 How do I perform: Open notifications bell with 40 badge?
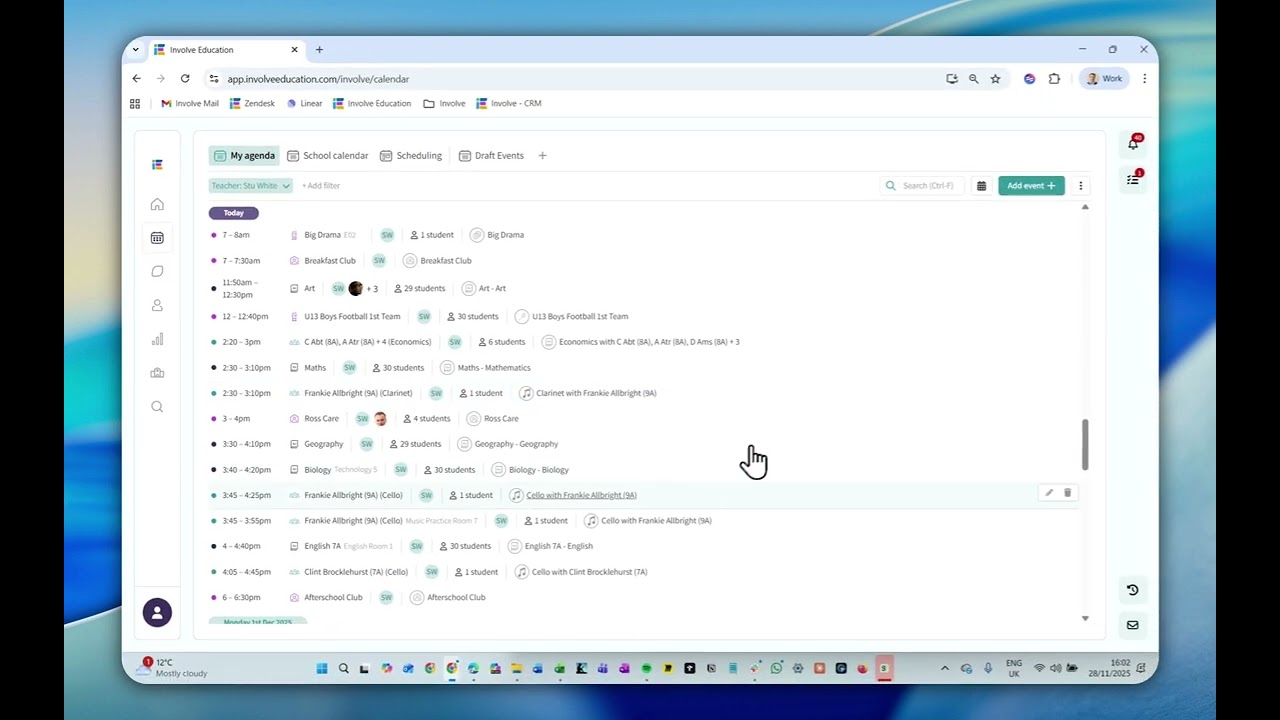pos(1133,143)
